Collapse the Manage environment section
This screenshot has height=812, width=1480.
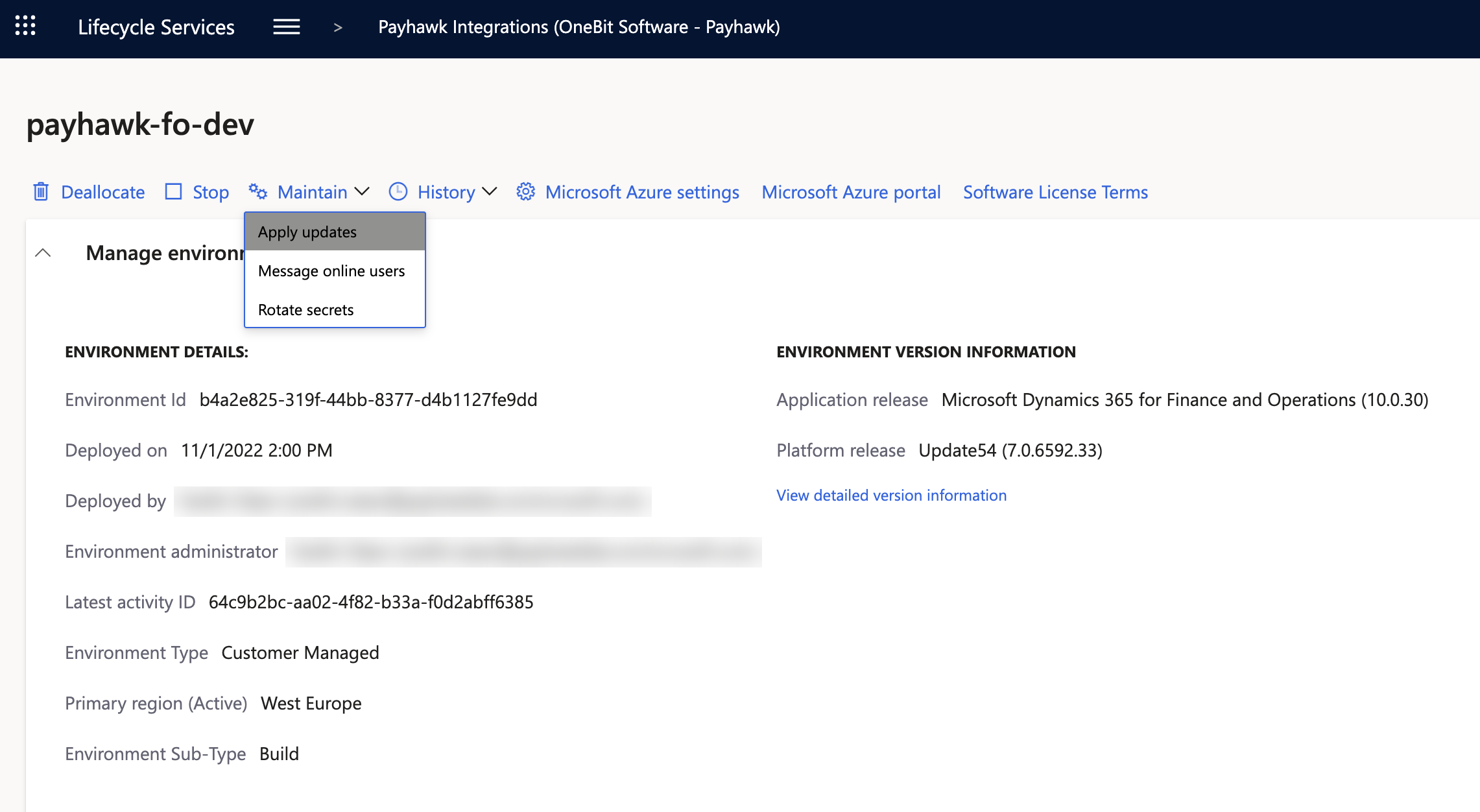click(43, 253)
